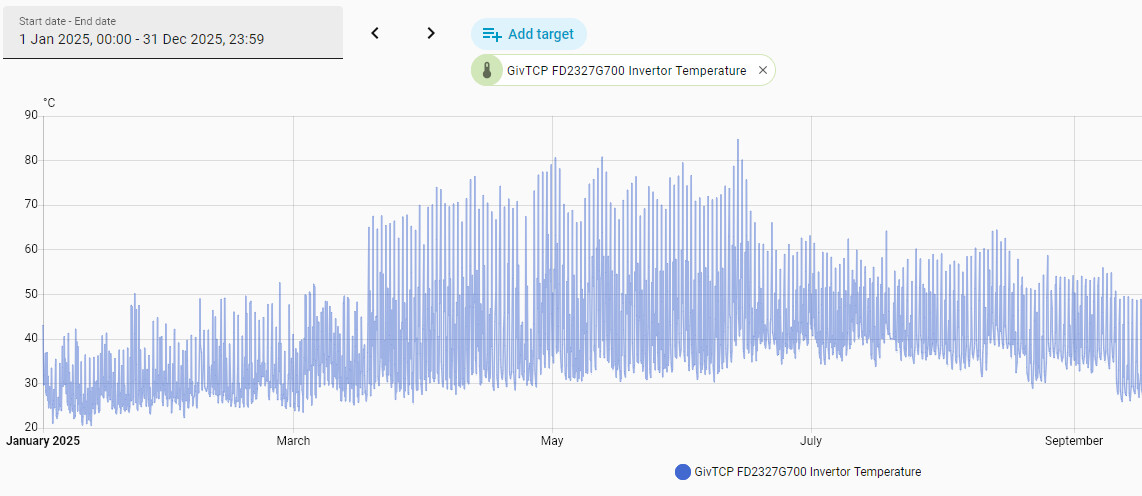Click the °C unit label above the chart
Viewport: 1142px width, 496px height.
click(x=49, y=102)
